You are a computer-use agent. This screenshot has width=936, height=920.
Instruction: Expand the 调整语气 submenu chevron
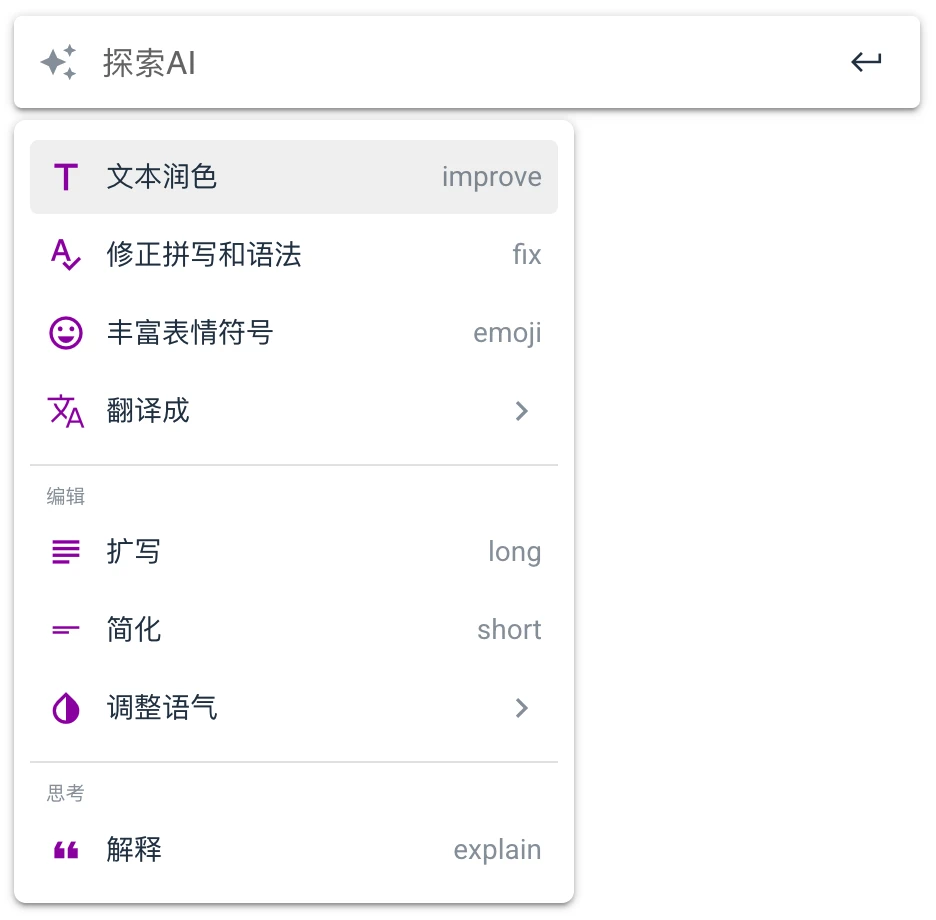pos(522,708)
